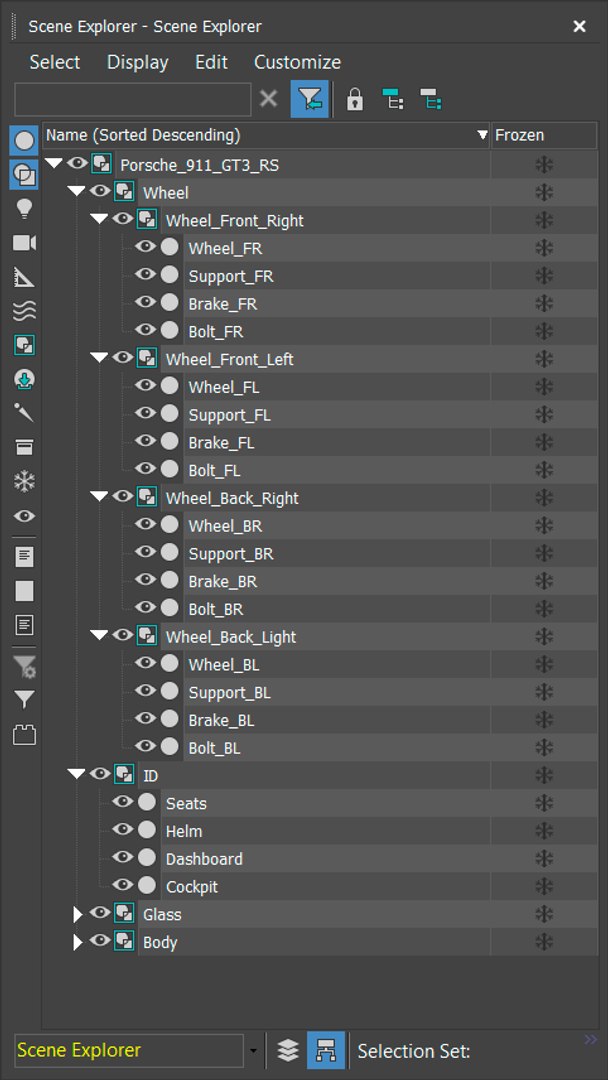Select the Support_FL object row

pyautogui.click(x=390, y=415)
